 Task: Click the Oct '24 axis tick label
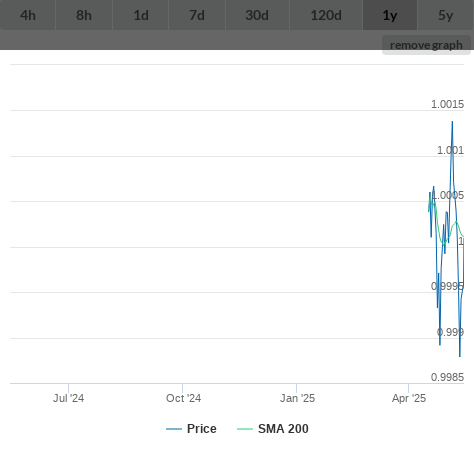[183, 398]
